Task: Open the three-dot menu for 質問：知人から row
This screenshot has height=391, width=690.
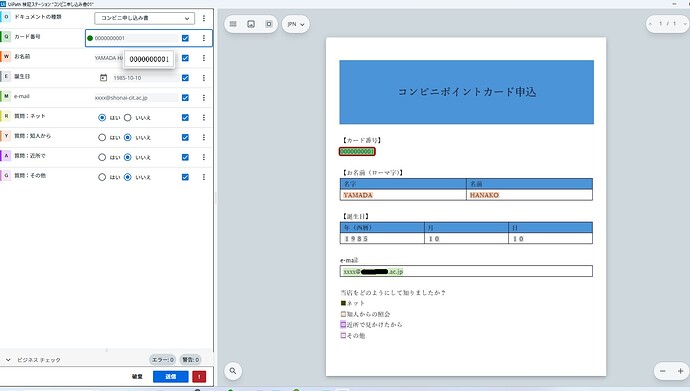Action: pos(204,137)
